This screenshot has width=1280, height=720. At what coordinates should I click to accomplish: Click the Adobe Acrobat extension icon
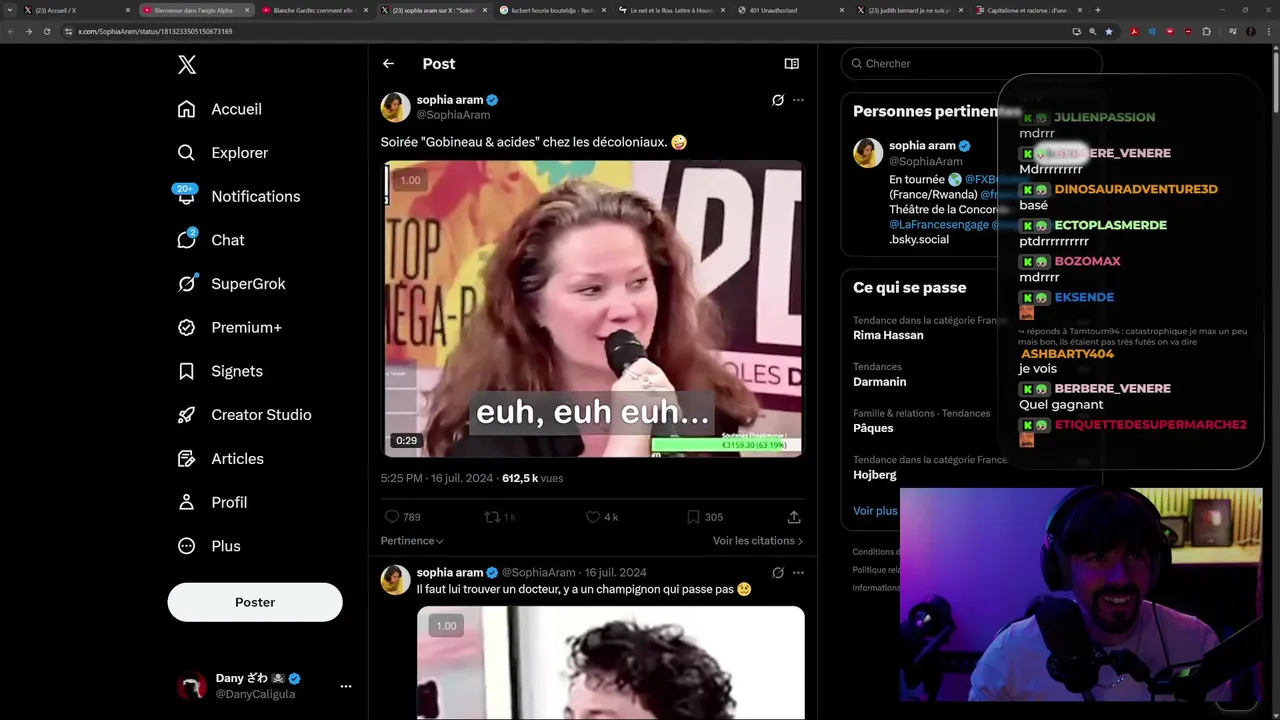click(1134, 31)
